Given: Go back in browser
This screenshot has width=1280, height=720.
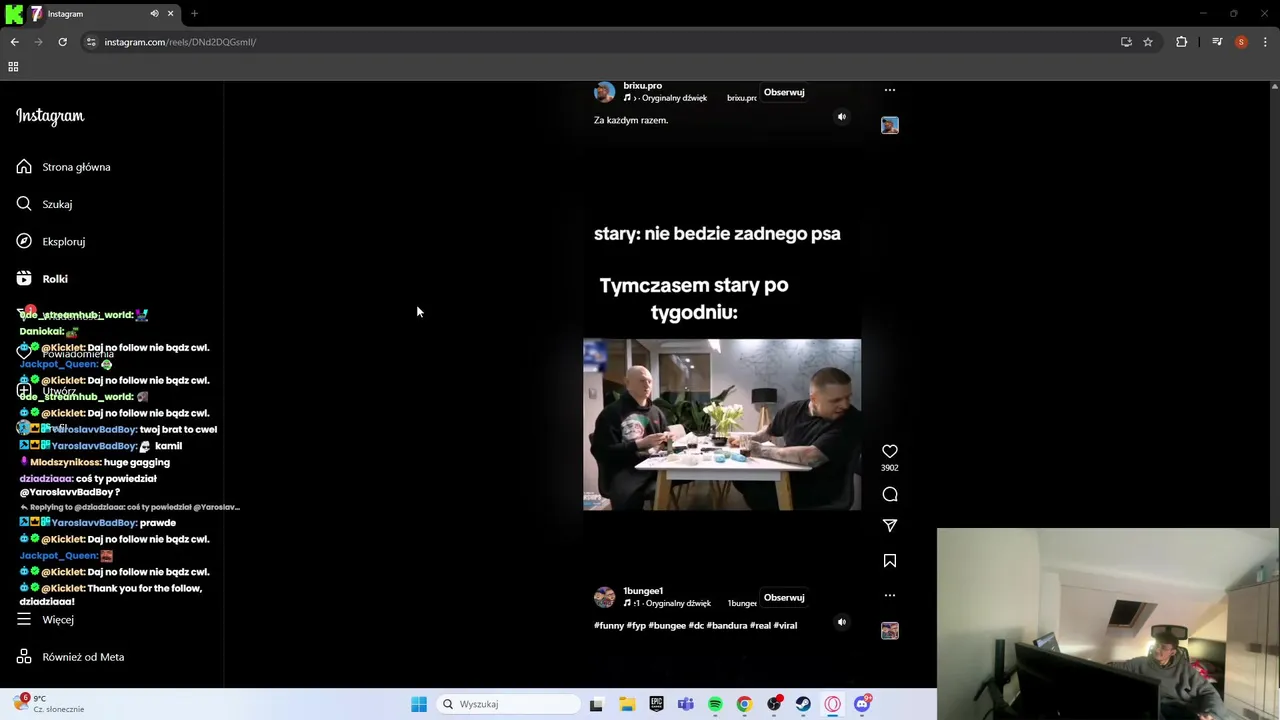Looking at the screenshot, I should [15, 42].
